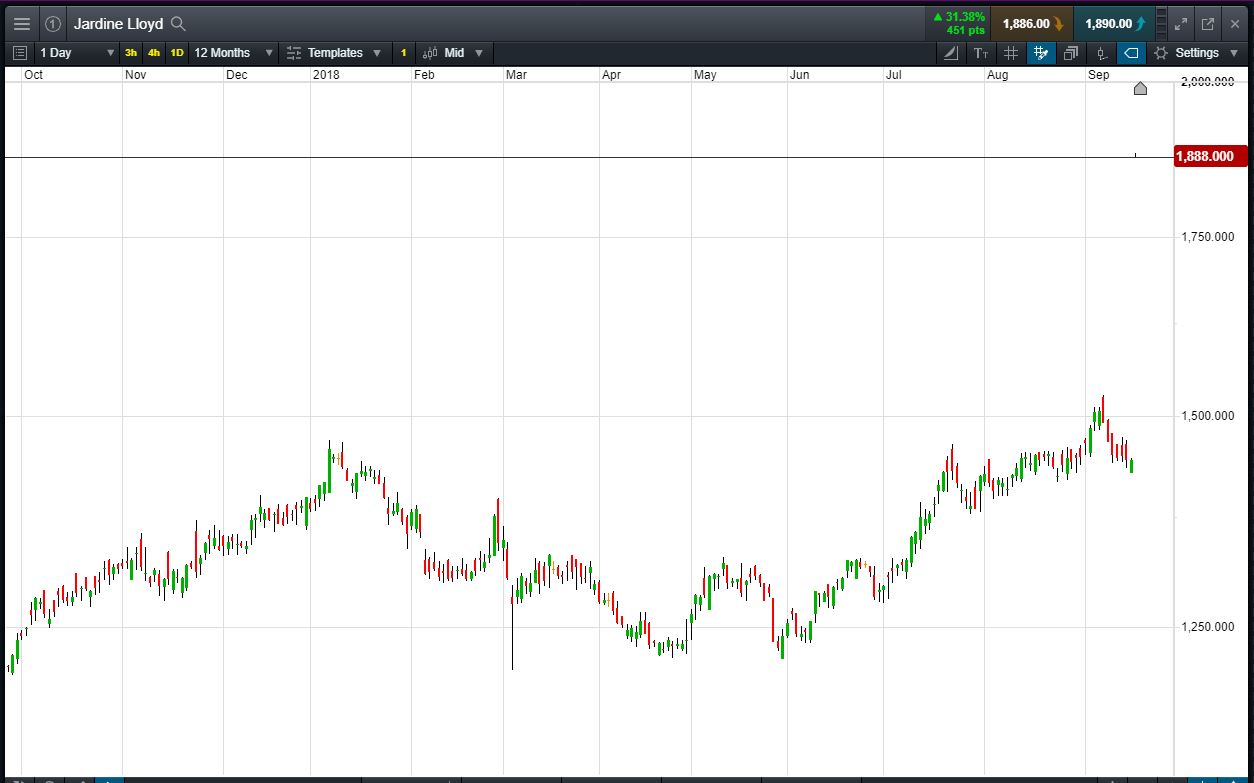Select the 1D quick interval
The image size is (1254, 783).
[177, 53]
